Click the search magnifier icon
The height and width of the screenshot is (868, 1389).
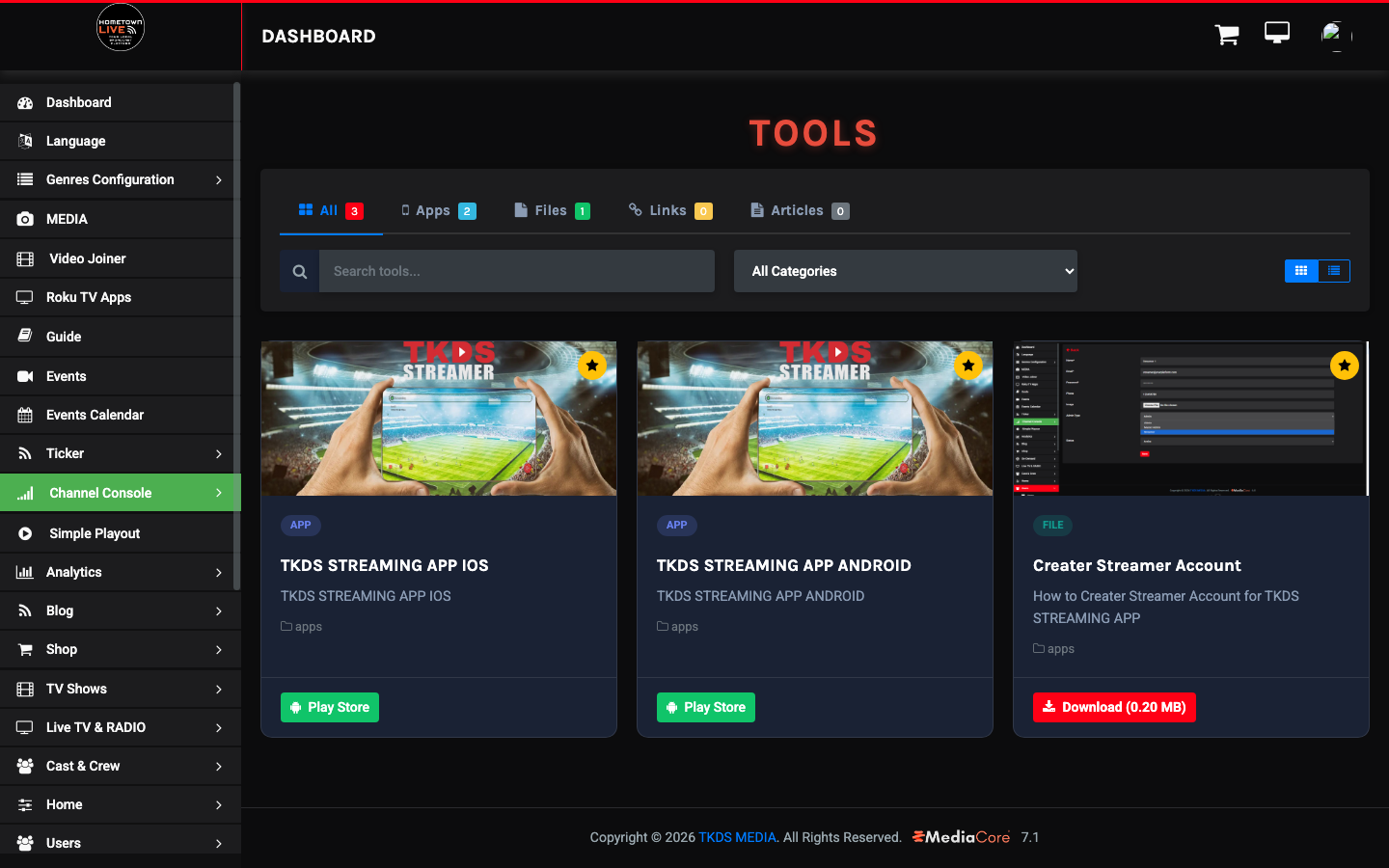tap(300, 271)
